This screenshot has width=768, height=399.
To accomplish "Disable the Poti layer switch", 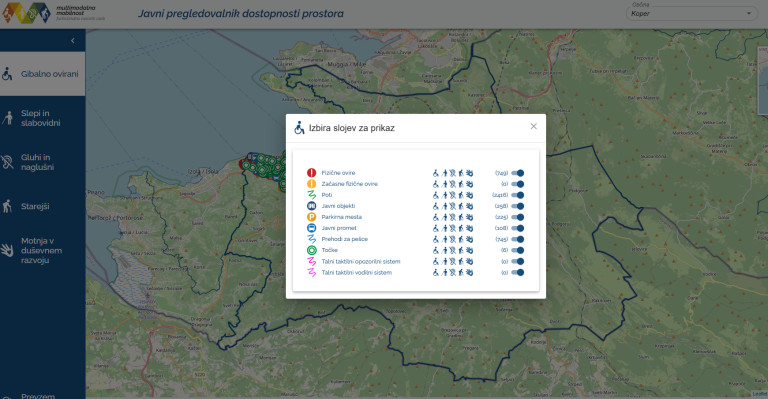I will point(518,195).
